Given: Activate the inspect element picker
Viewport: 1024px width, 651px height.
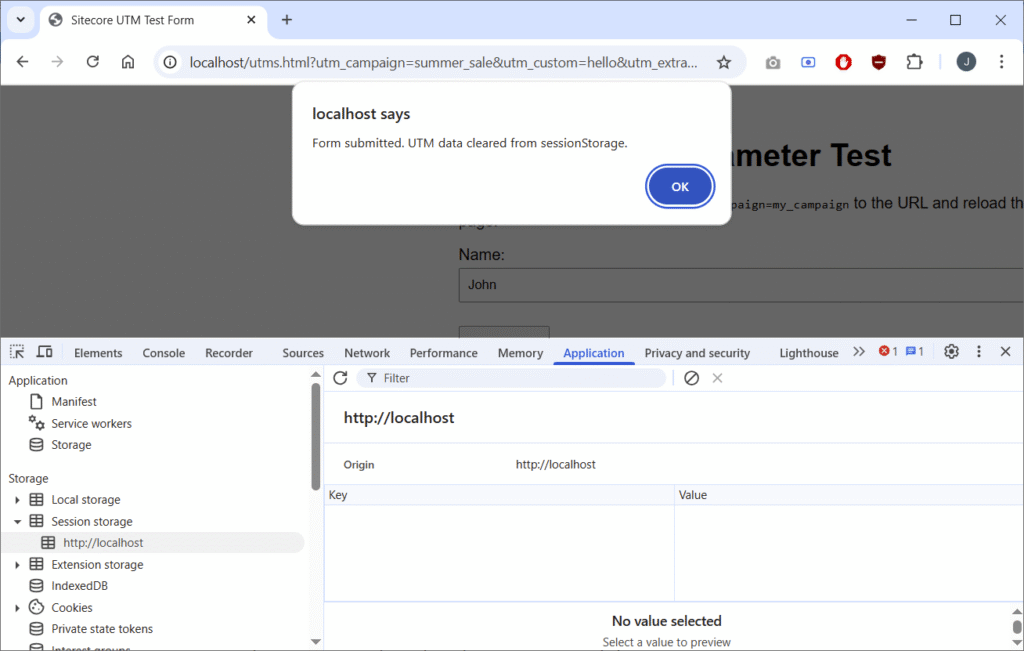Looking at the screenshot, I should [x=17, y=352].
